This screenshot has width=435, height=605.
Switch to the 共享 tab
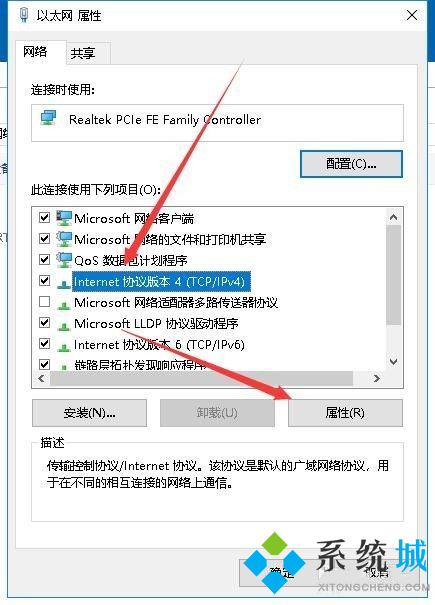click(83, 53)
